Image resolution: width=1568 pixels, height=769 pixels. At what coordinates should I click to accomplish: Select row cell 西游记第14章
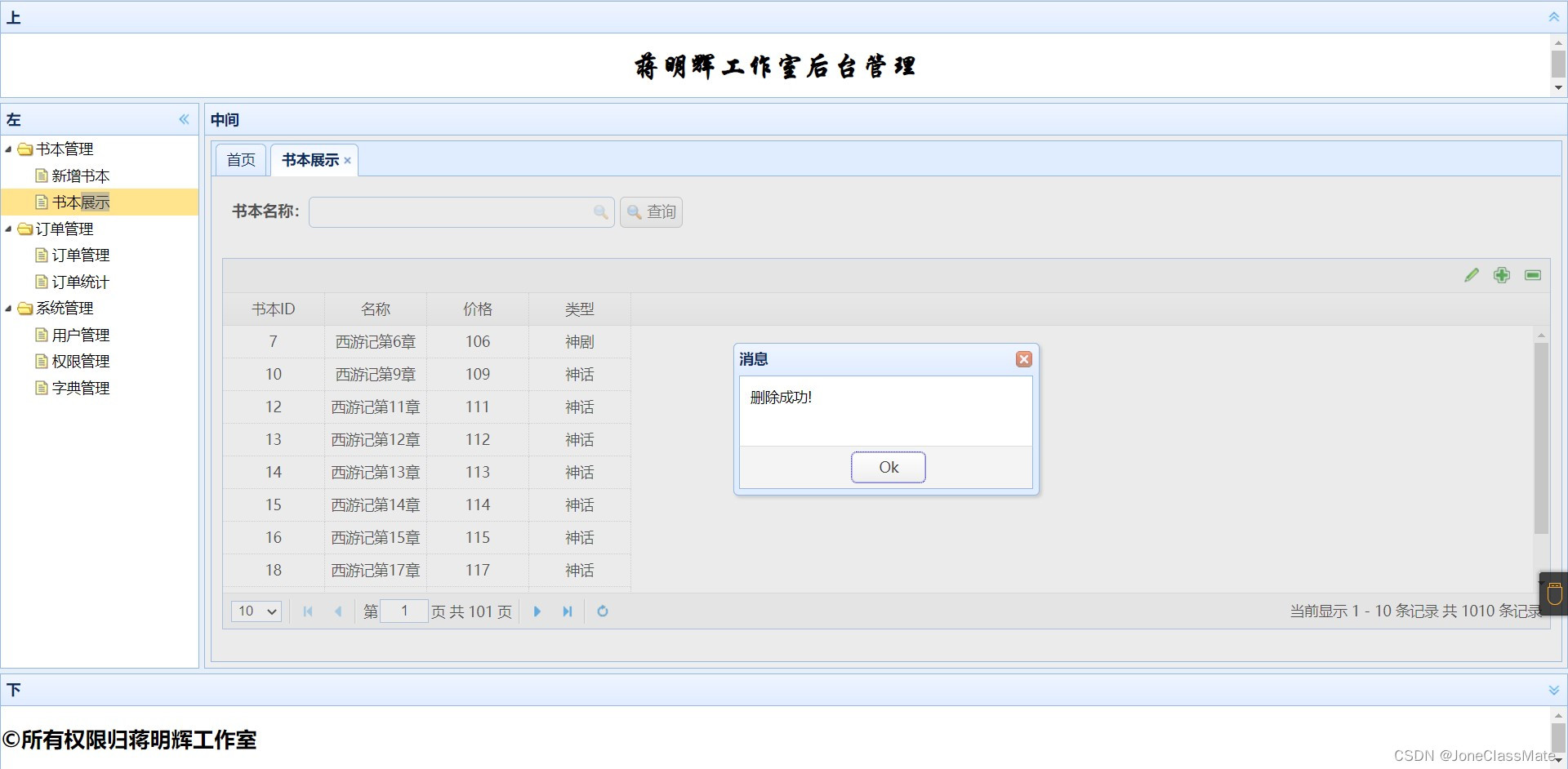pyautogui.click(x=376, y=505)
